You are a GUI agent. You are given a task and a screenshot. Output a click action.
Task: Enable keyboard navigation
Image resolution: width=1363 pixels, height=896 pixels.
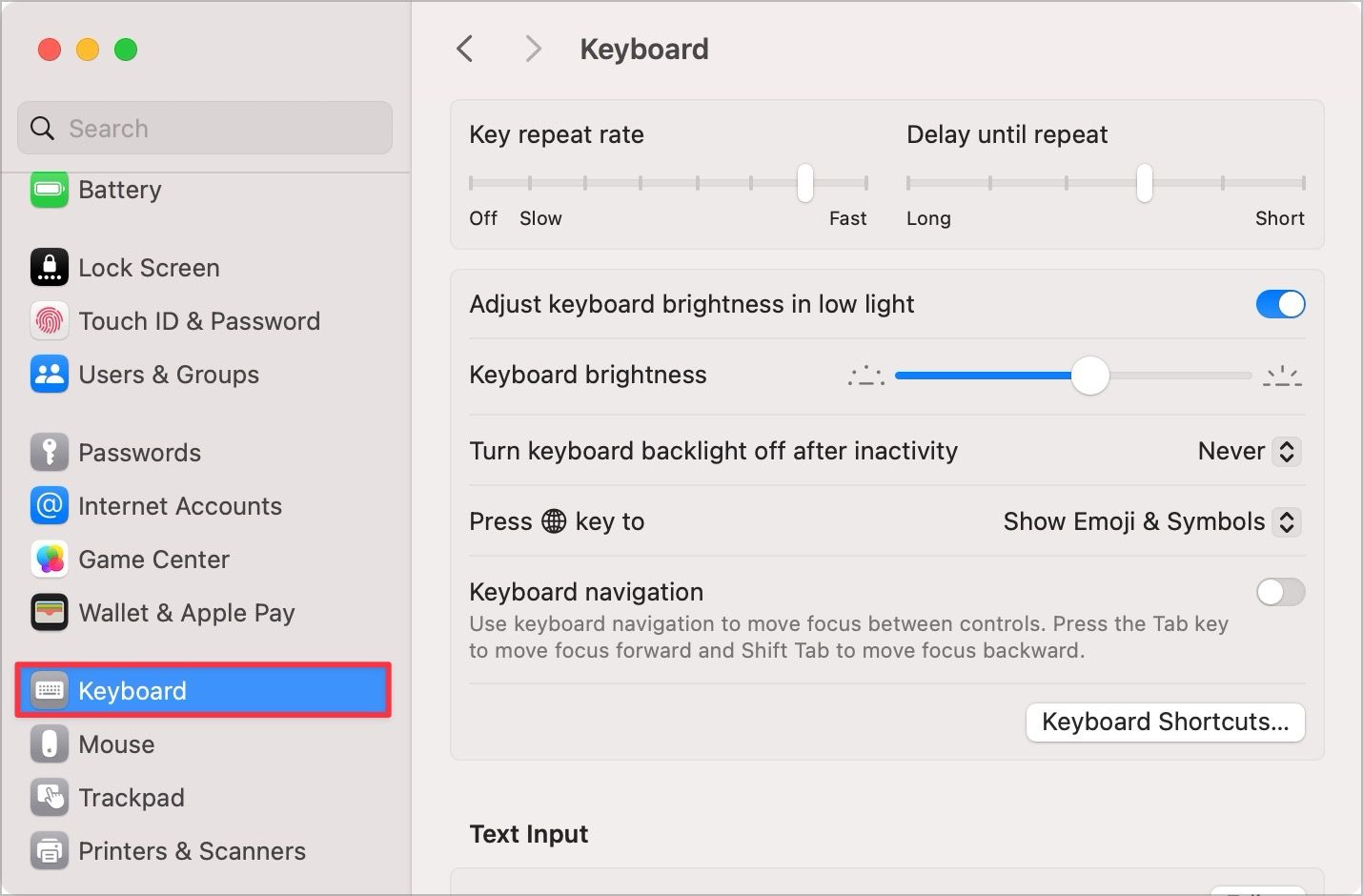[1280, 592]
